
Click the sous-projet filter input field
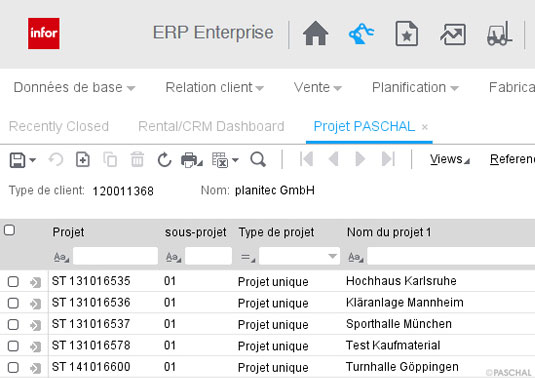tap(208, 256)
